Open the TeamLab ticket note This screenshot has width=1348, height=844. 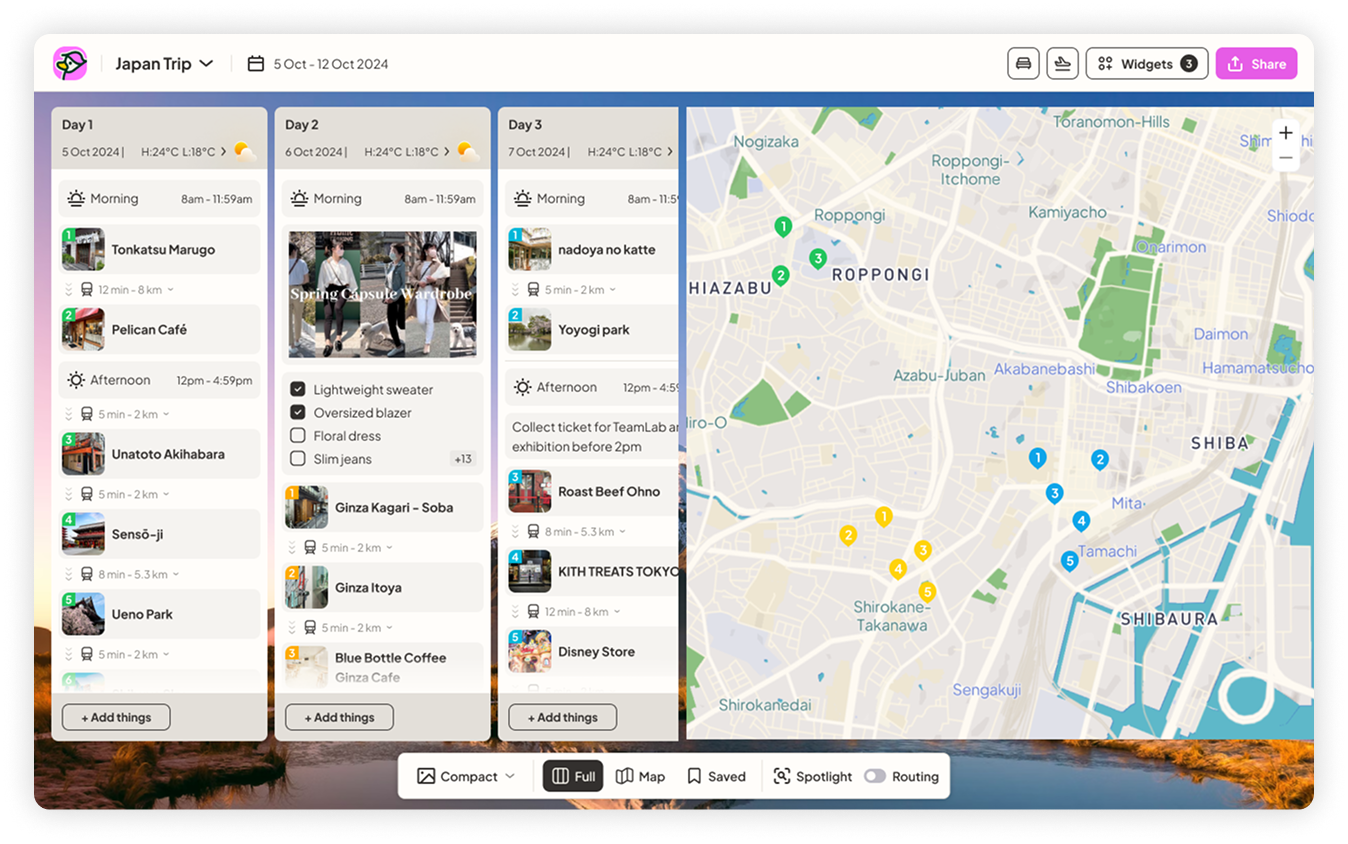pos(592,437)
